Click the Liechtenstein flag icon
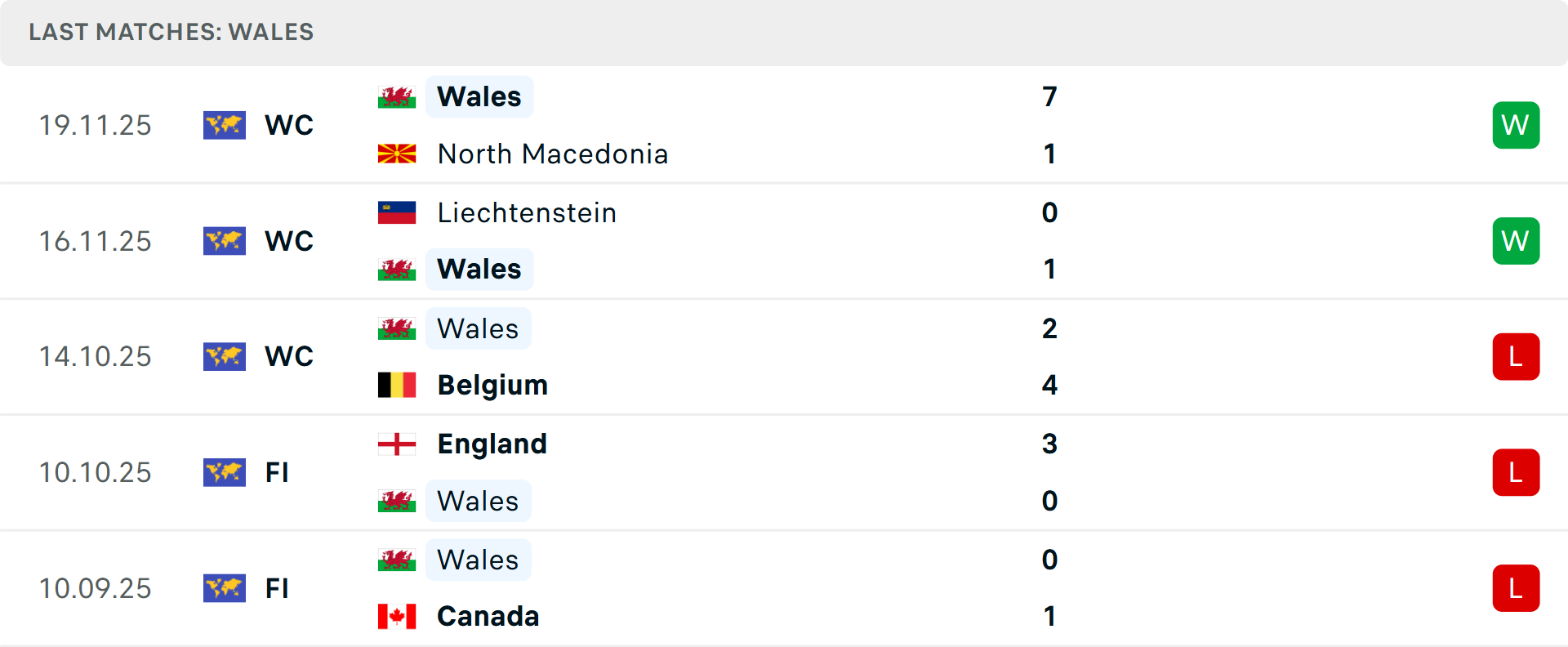Screen dimensions: 1568x647 coord(397,212)
